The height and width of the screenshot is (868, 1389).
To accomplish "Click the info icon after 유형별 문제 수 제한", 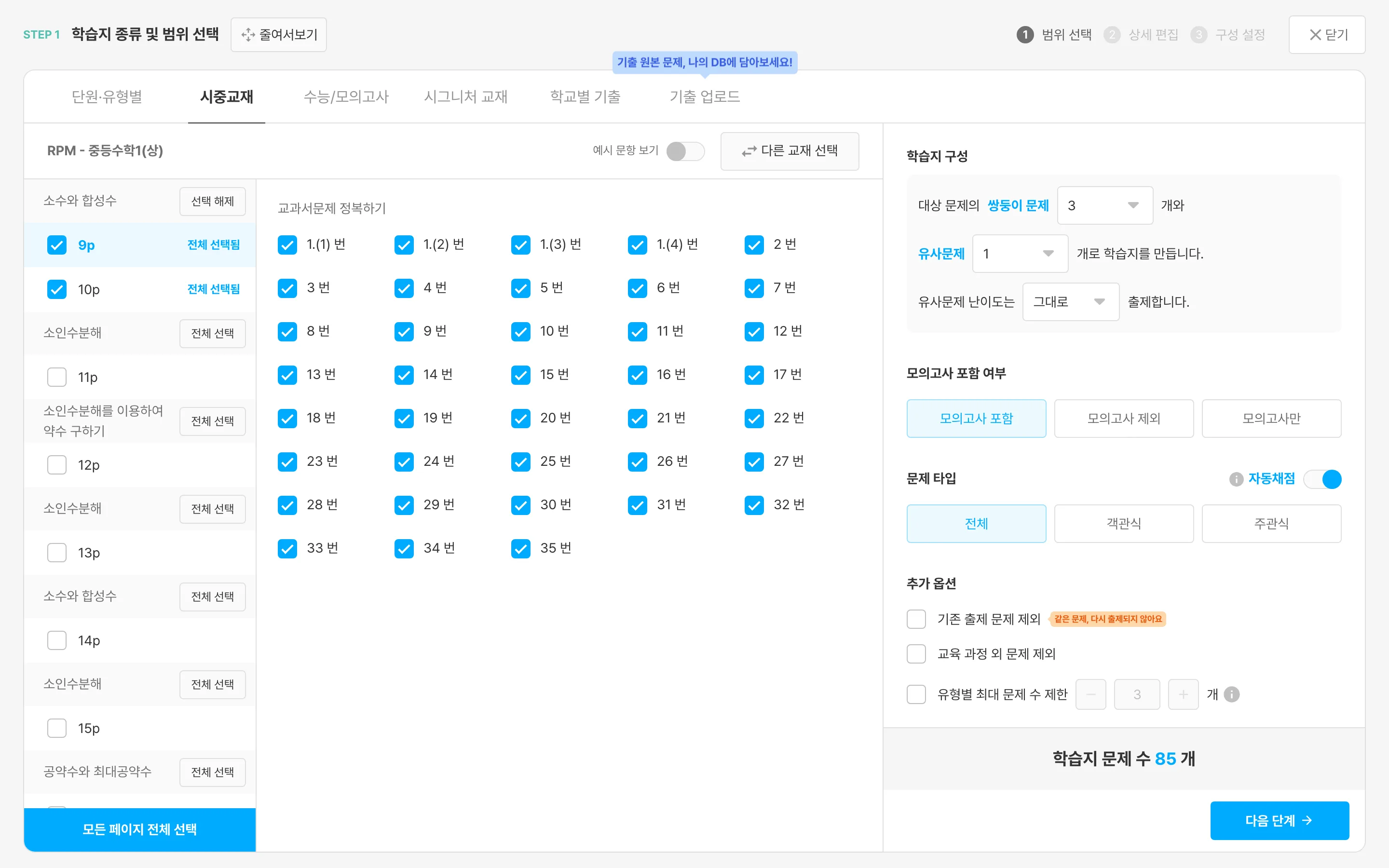I will (x=1232, y=694).
